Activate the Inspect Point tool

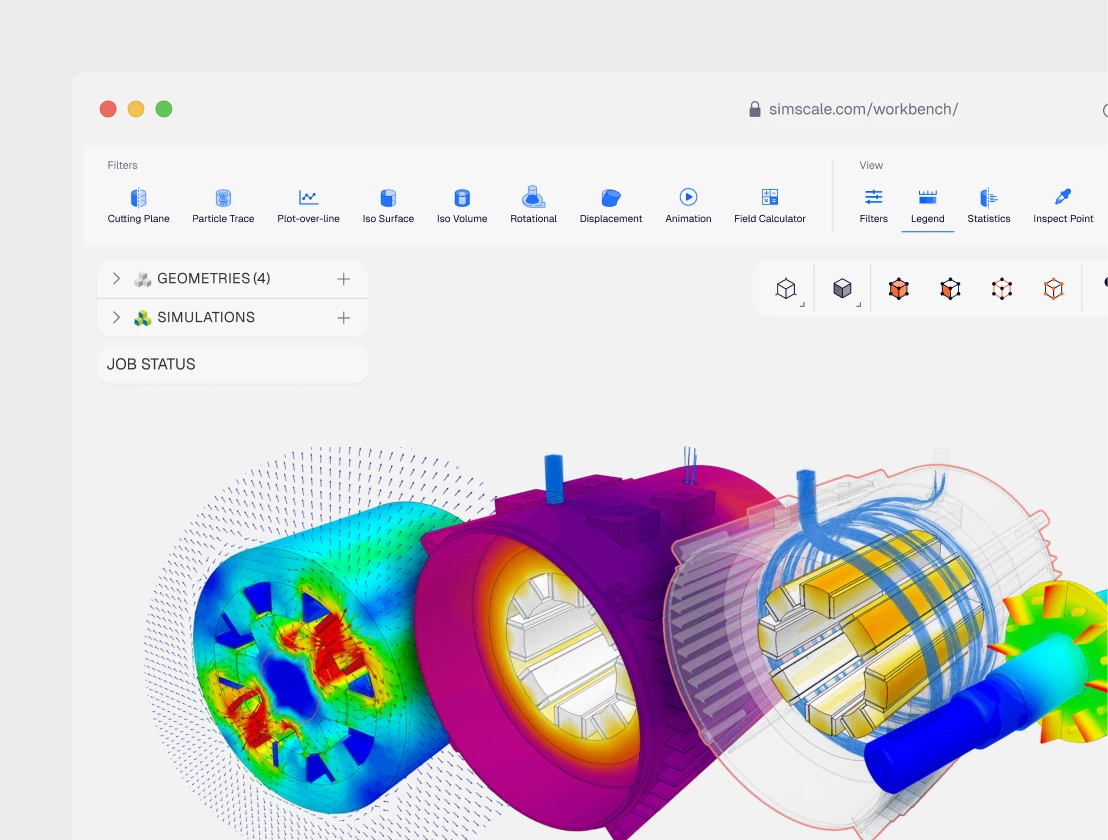coord(1063,206)
